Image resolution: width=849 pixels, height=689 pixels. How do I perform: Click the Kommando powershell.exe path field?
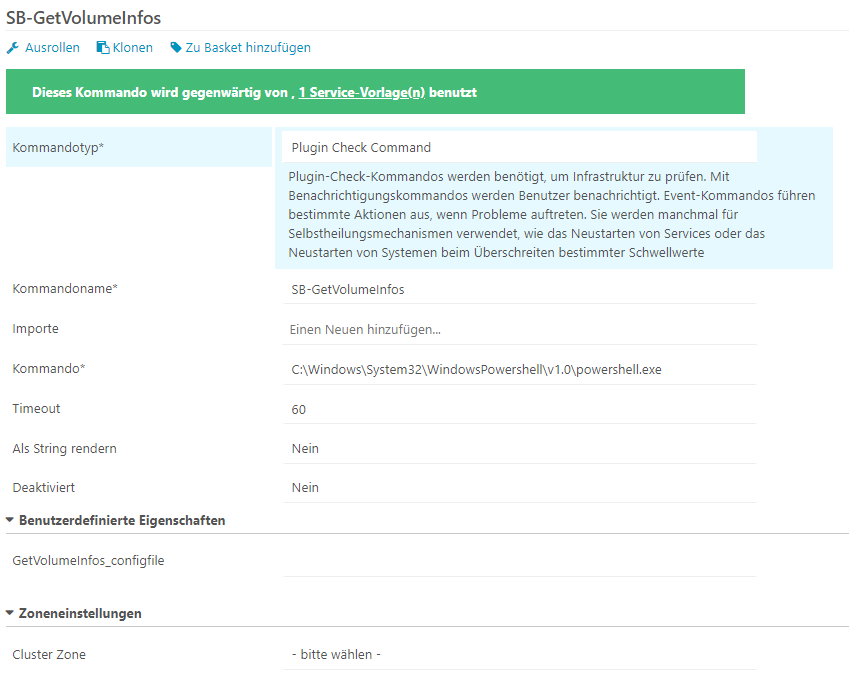click(x=519, y=369)
